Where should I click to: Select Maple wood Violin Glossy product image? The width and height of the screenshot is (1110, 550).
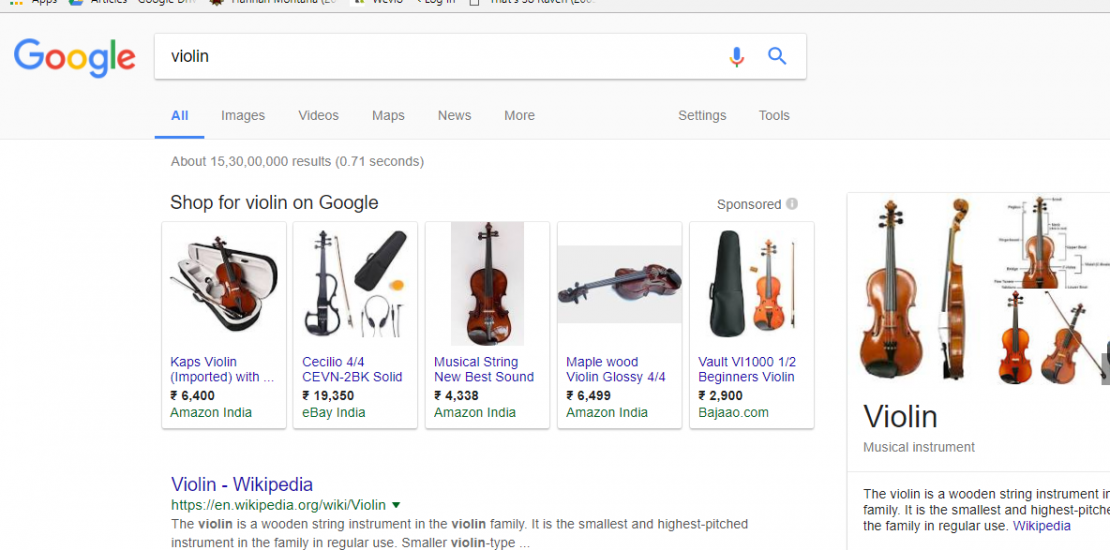click(x=619, y=284)
